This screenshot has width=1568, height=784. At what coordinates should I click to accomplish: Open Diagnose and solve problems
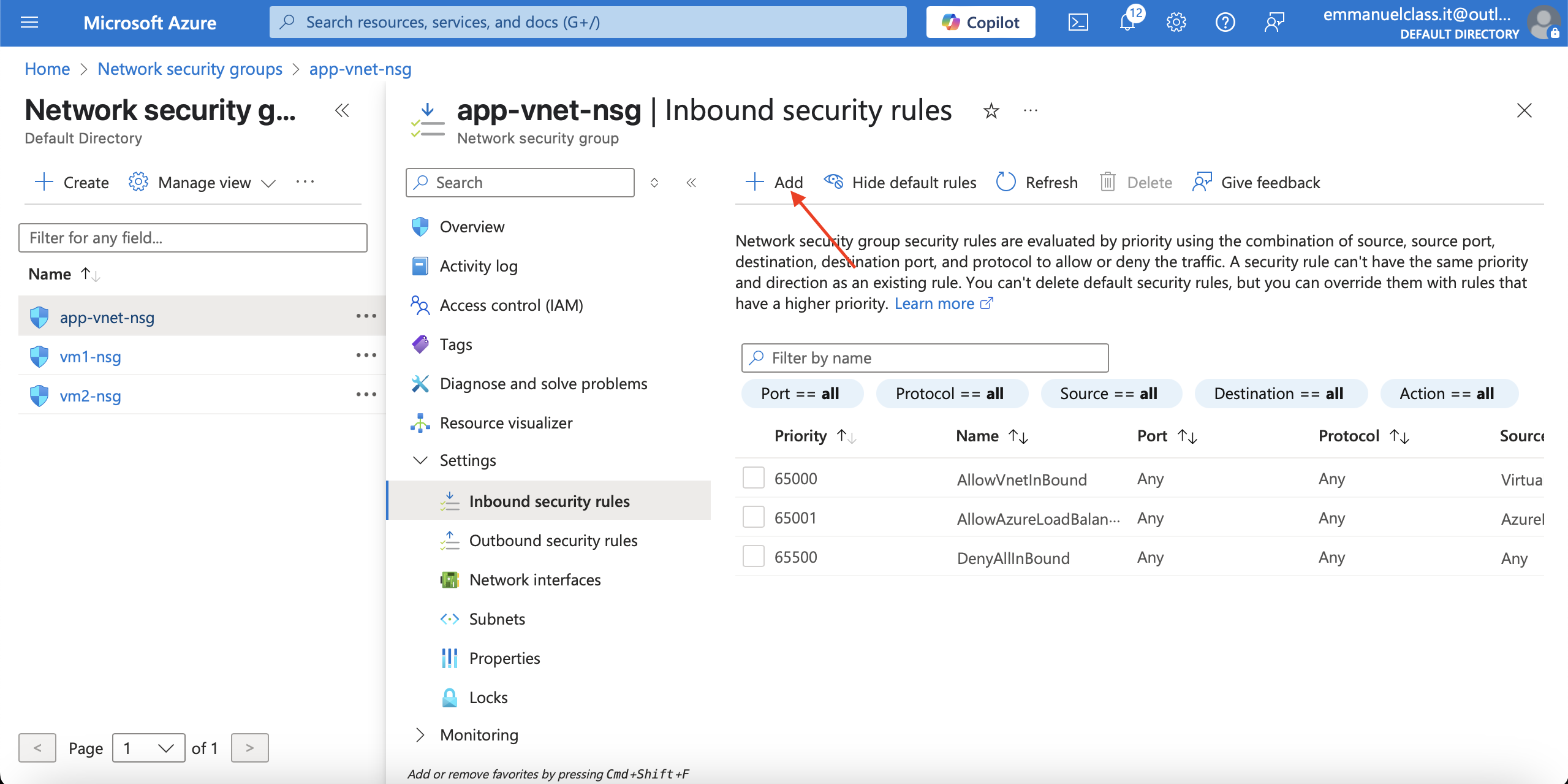[x=543, y=384]
